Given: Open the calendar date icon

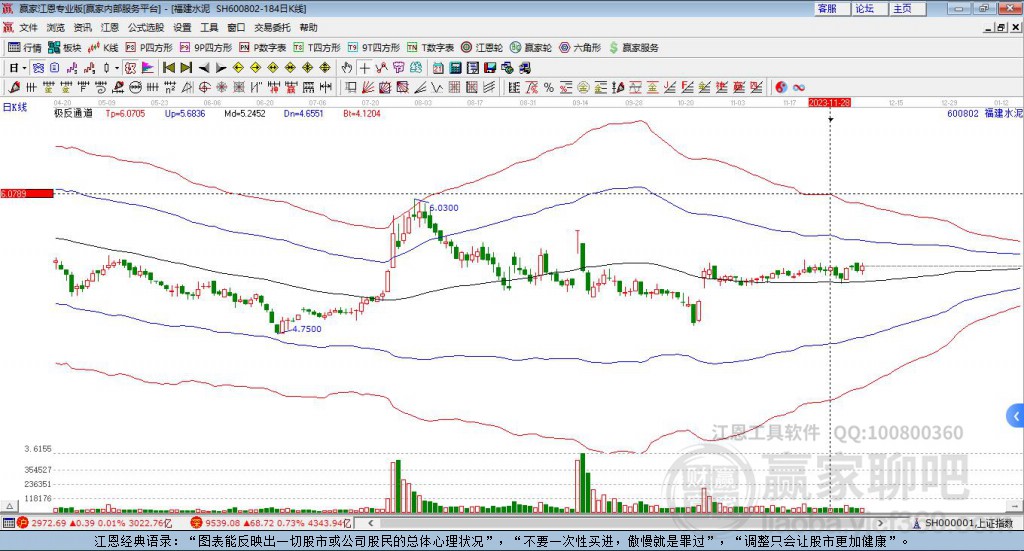Looking at the screenshot, I should [x=438, y=68].
